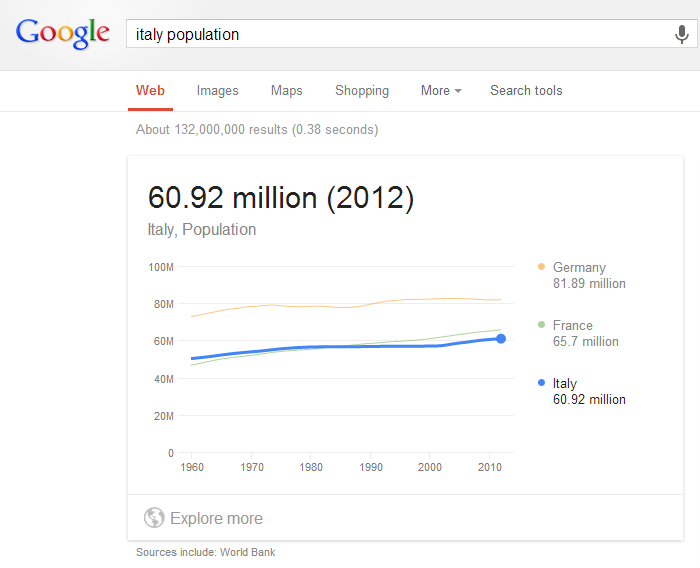Click the green France legend dot

point(541,325)
